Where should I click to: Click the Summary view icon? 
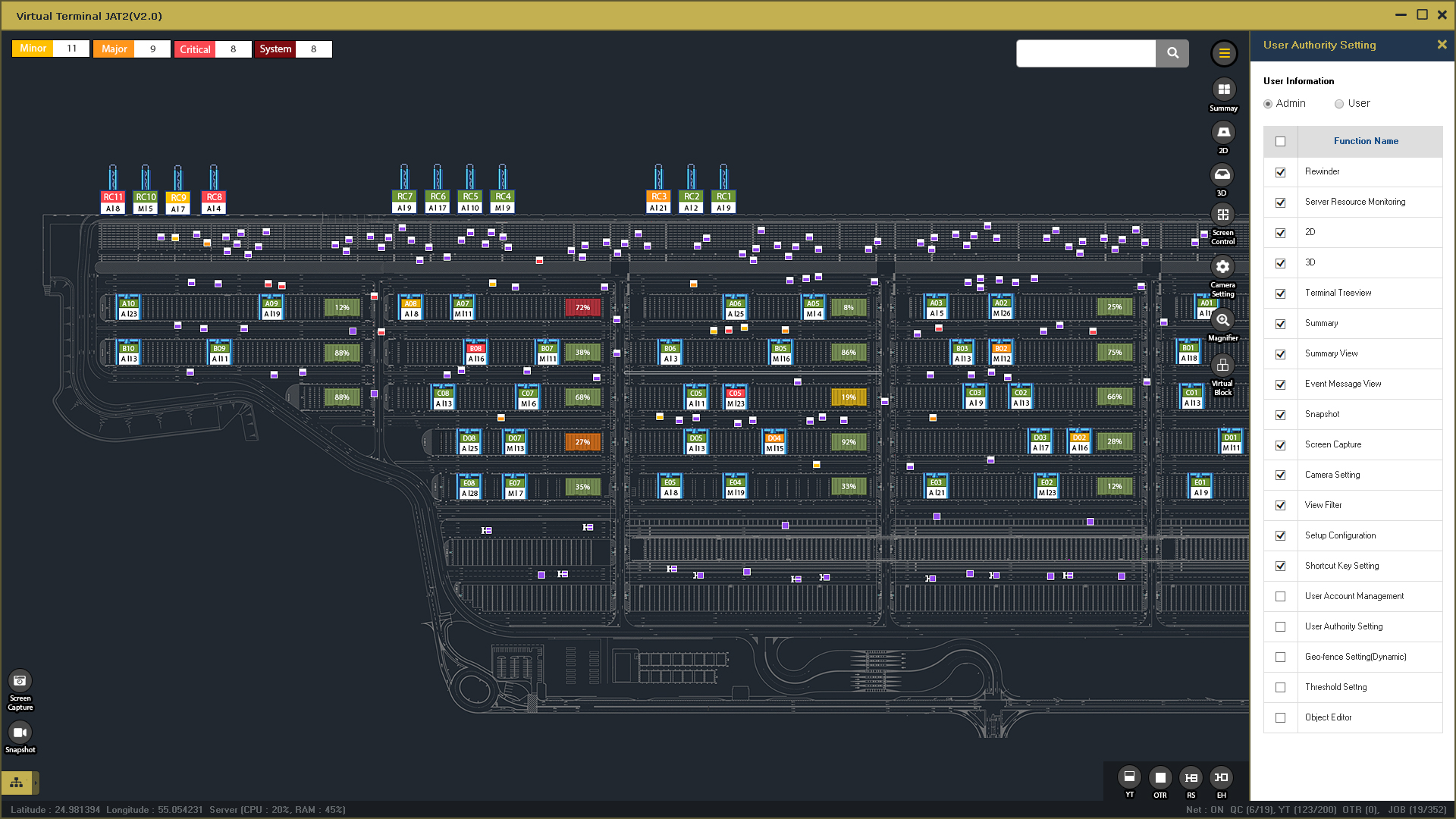click(1223, 89)
